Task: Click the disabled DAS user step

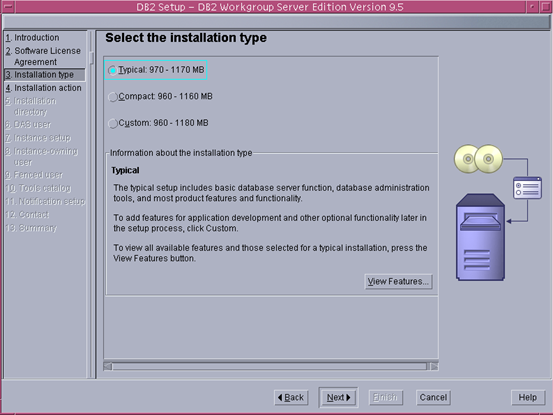Action: coord(28,124)
